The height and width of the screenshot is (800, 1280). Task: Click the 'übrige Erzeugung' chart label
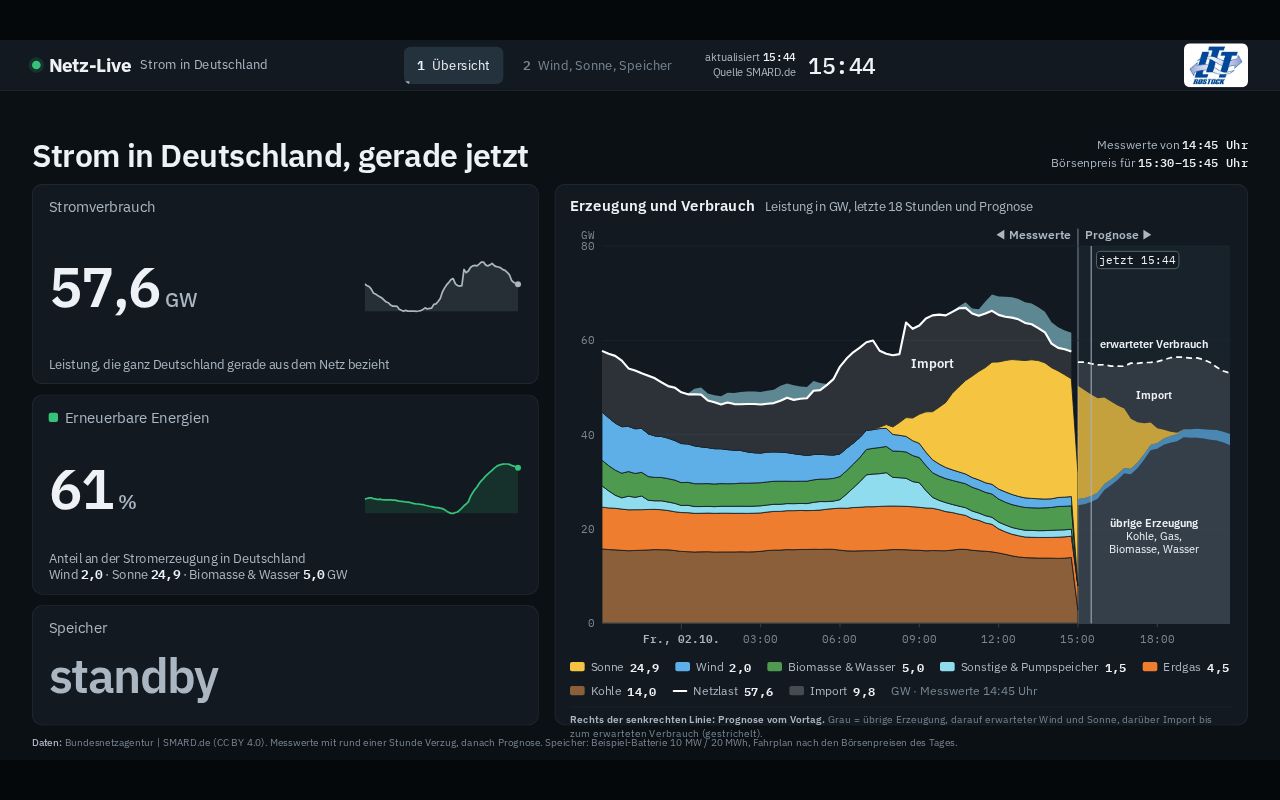tap(1154, 523)
